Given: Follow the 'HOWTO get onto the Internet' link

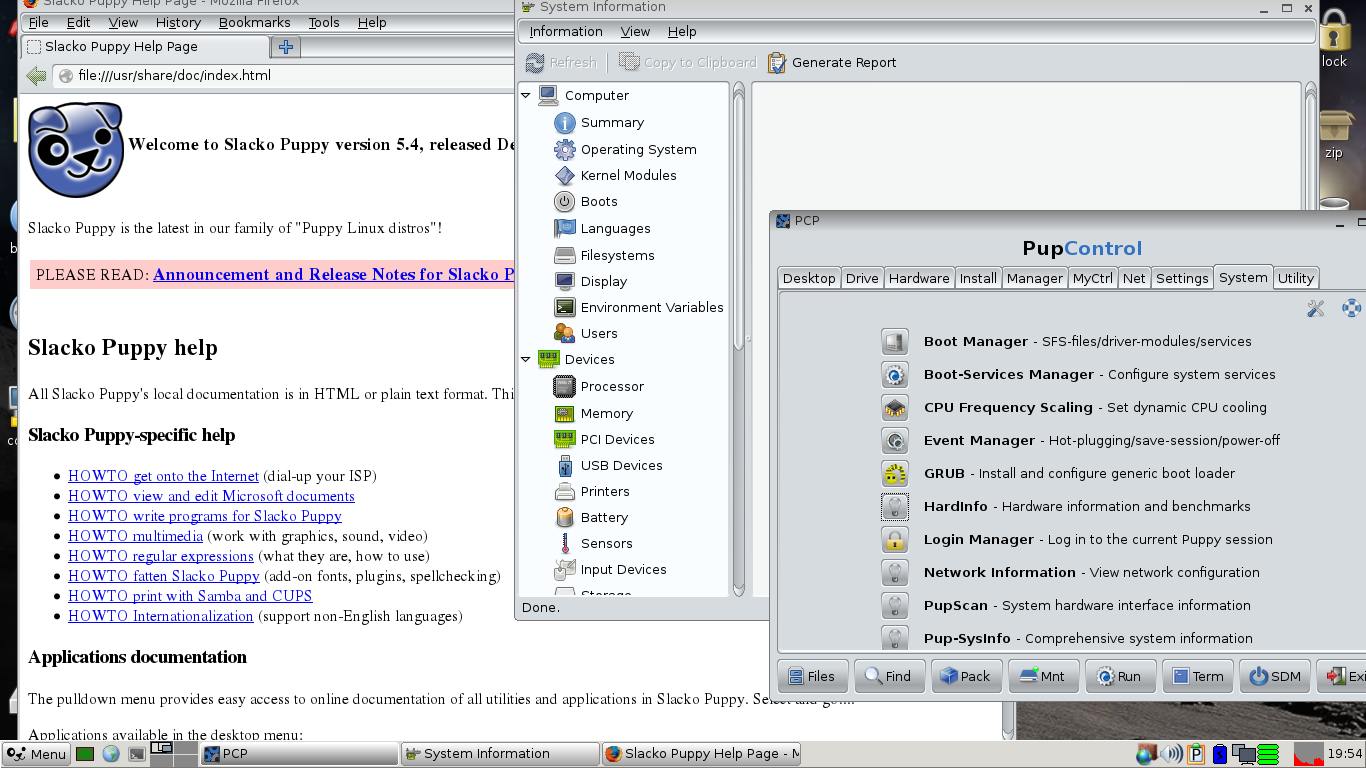Looking at the screenshot, I should tap(163, 476).
